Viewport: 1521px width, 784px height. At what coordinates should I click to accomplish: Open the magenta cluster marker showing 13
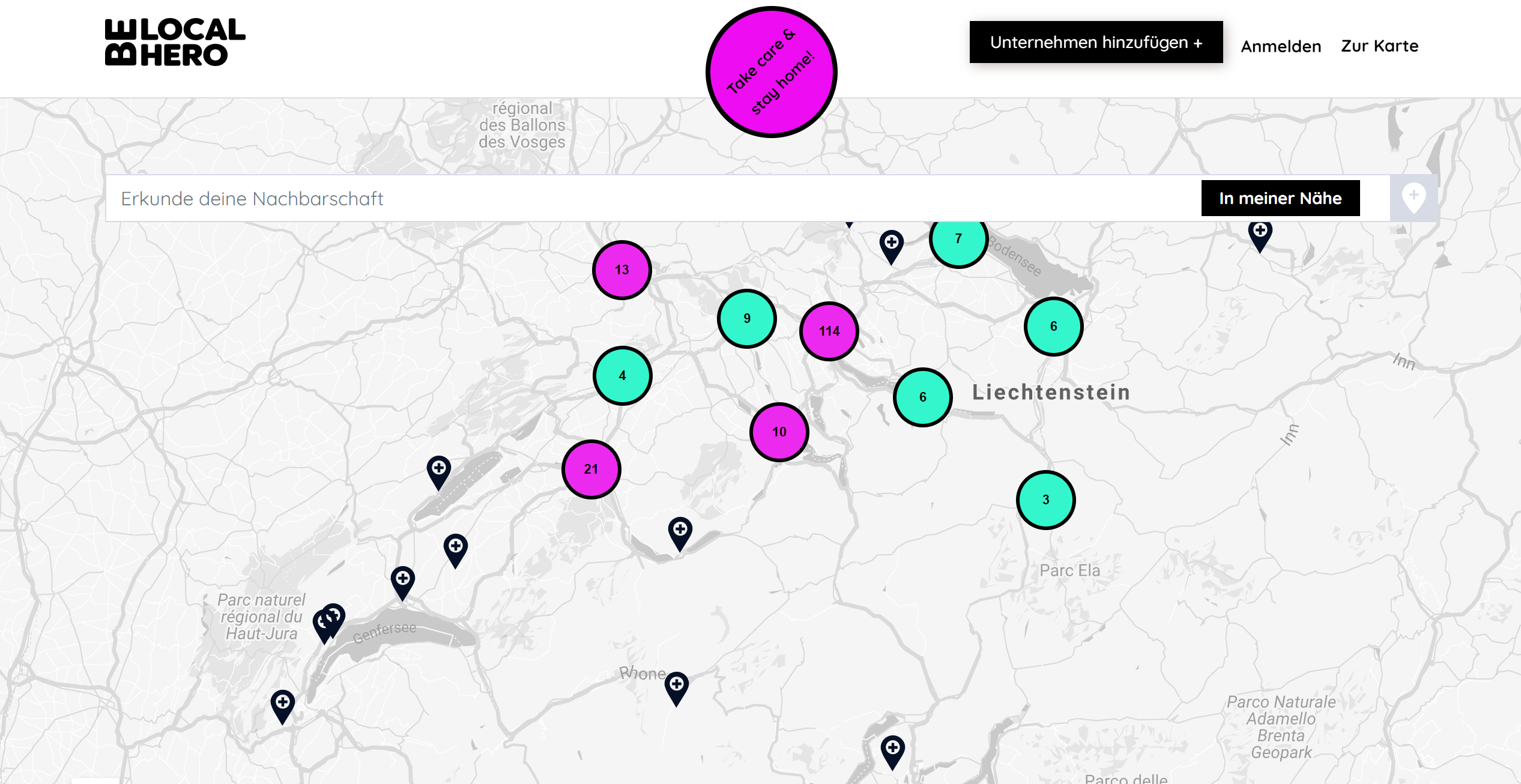point(621,270)
